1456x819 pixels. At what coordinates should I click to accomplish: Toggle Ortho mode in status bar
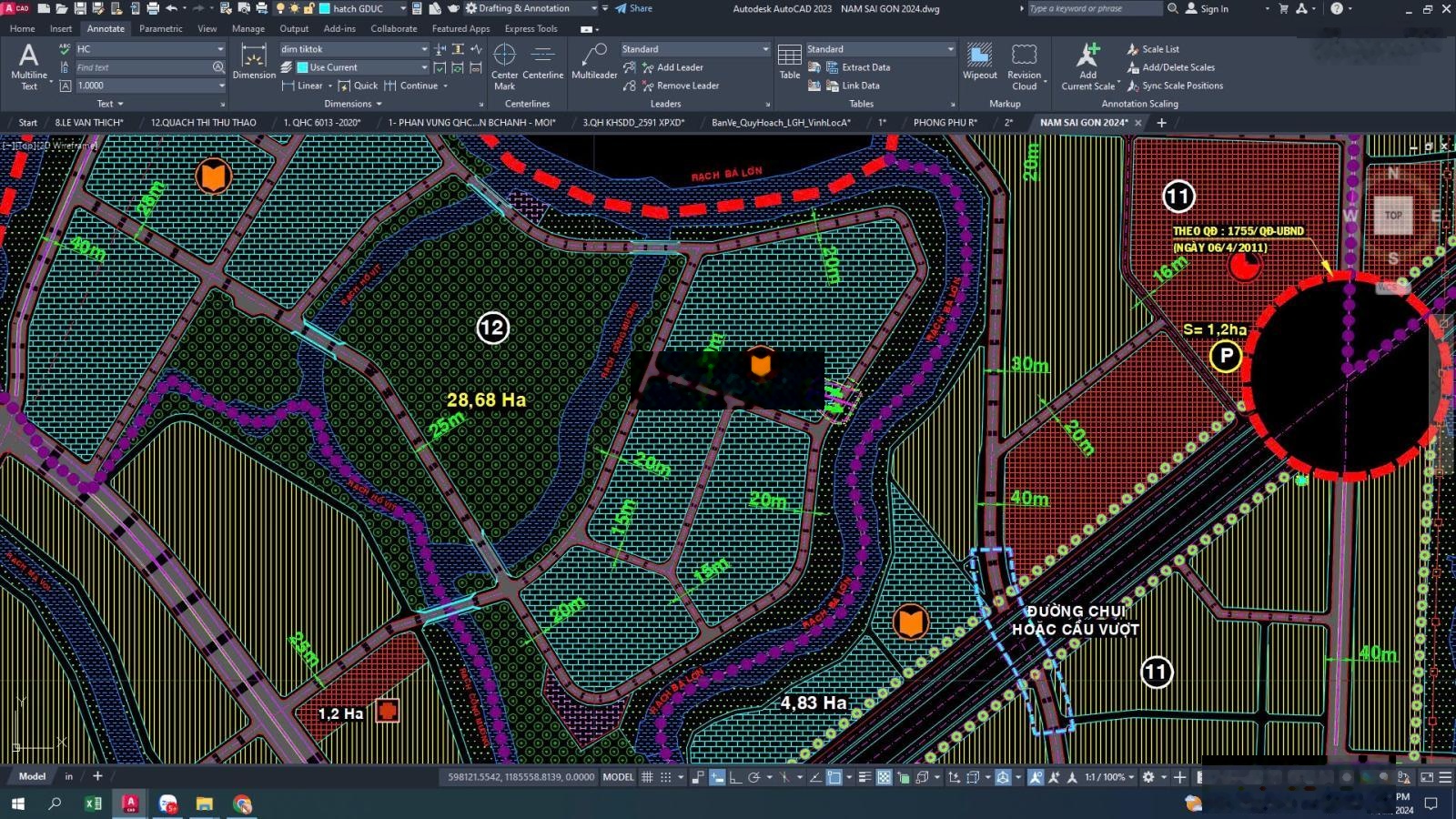pos(735,777)
